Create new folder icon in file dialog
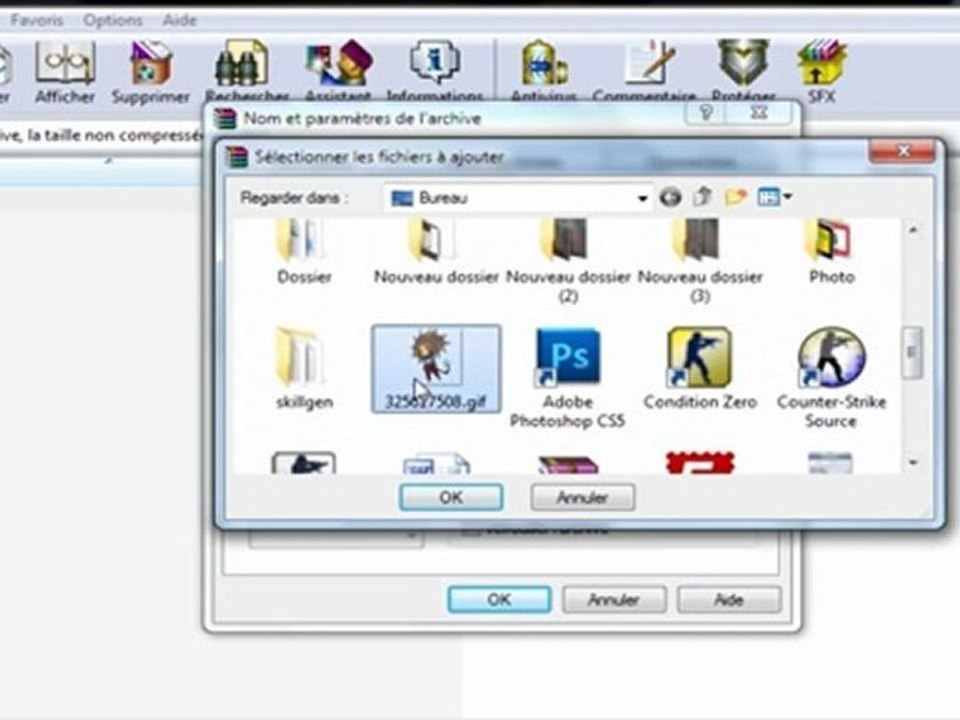The width and height of the screenshot is (960, 720). pyautogui.click(x=736, y=197)
